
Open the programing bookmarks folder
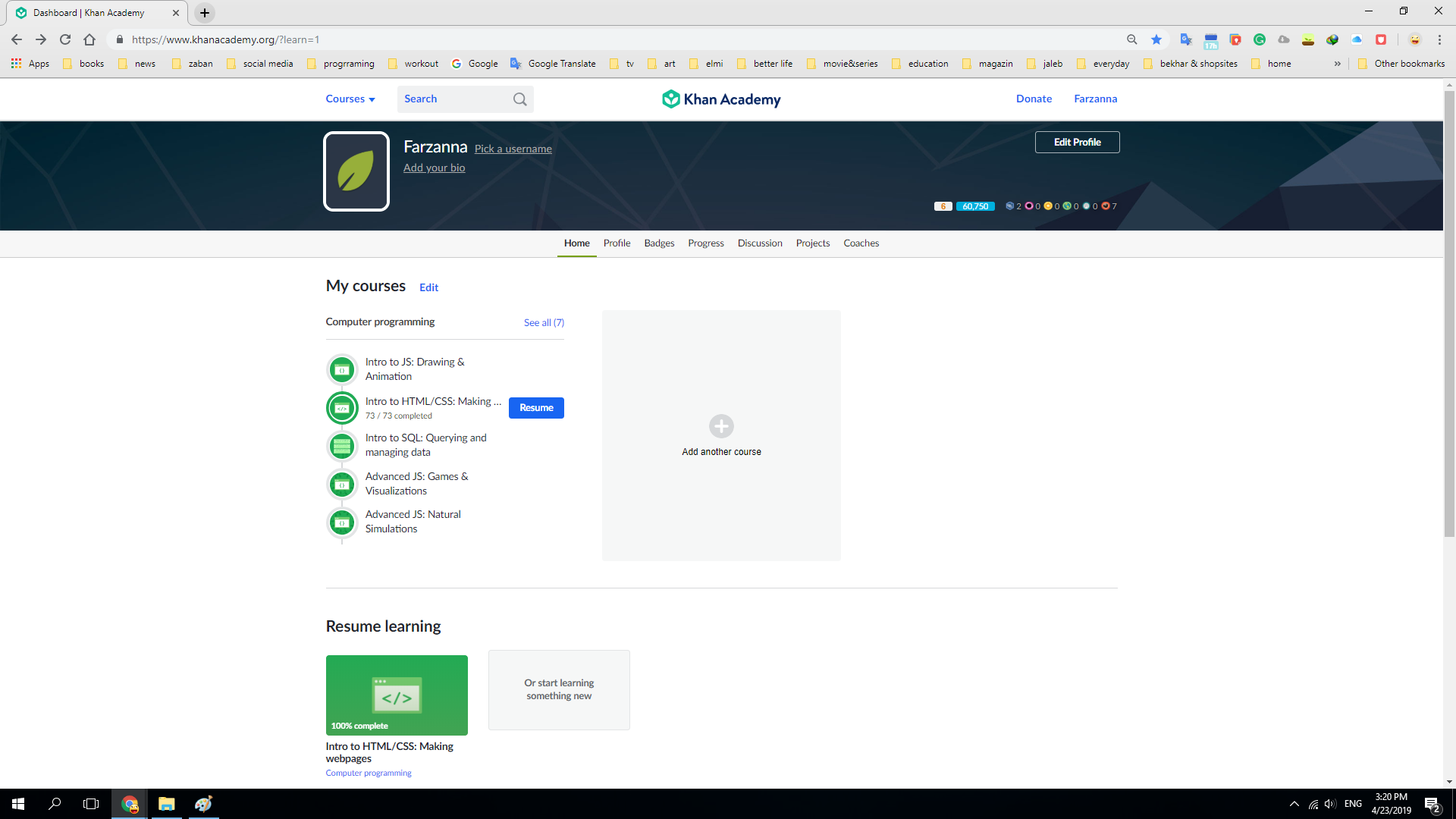340,64
